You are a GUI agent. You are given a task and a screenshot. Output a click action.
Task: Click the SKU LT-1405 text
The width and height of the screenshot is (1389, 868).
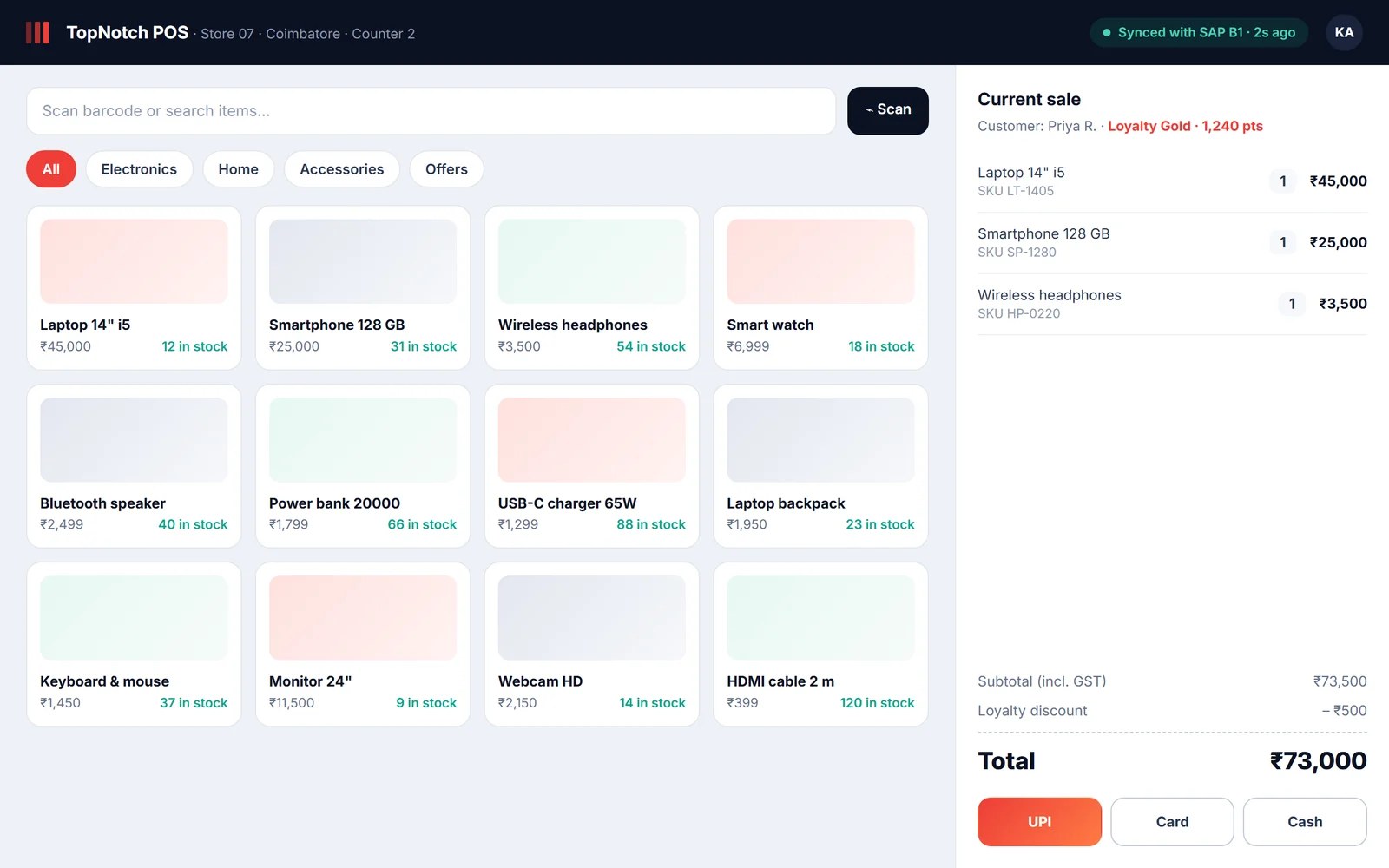tap(1016, 191)
